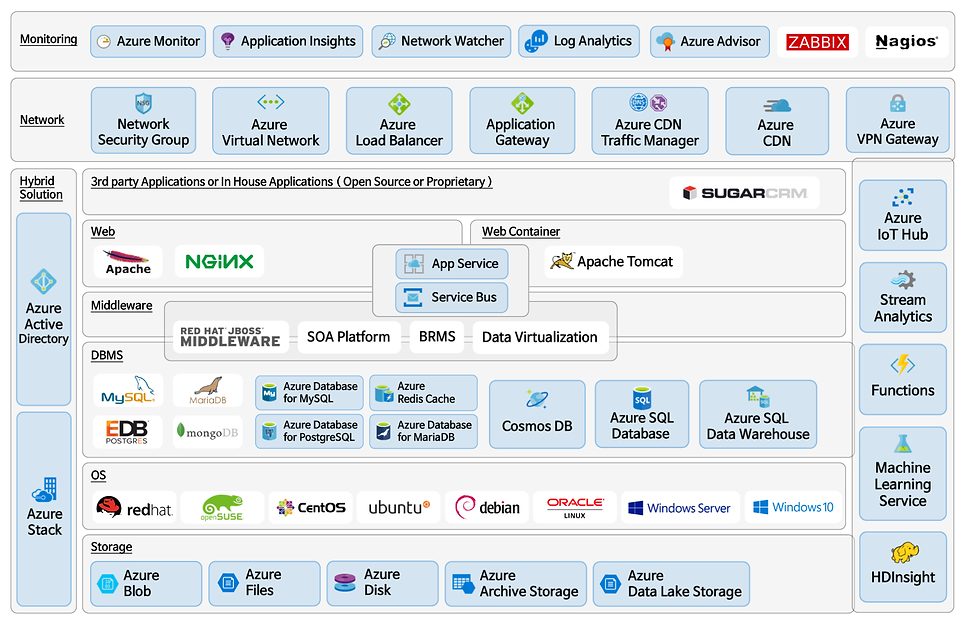965x623 pixels.
Task: Select the CentOS logo
Action: coord(311,508)
